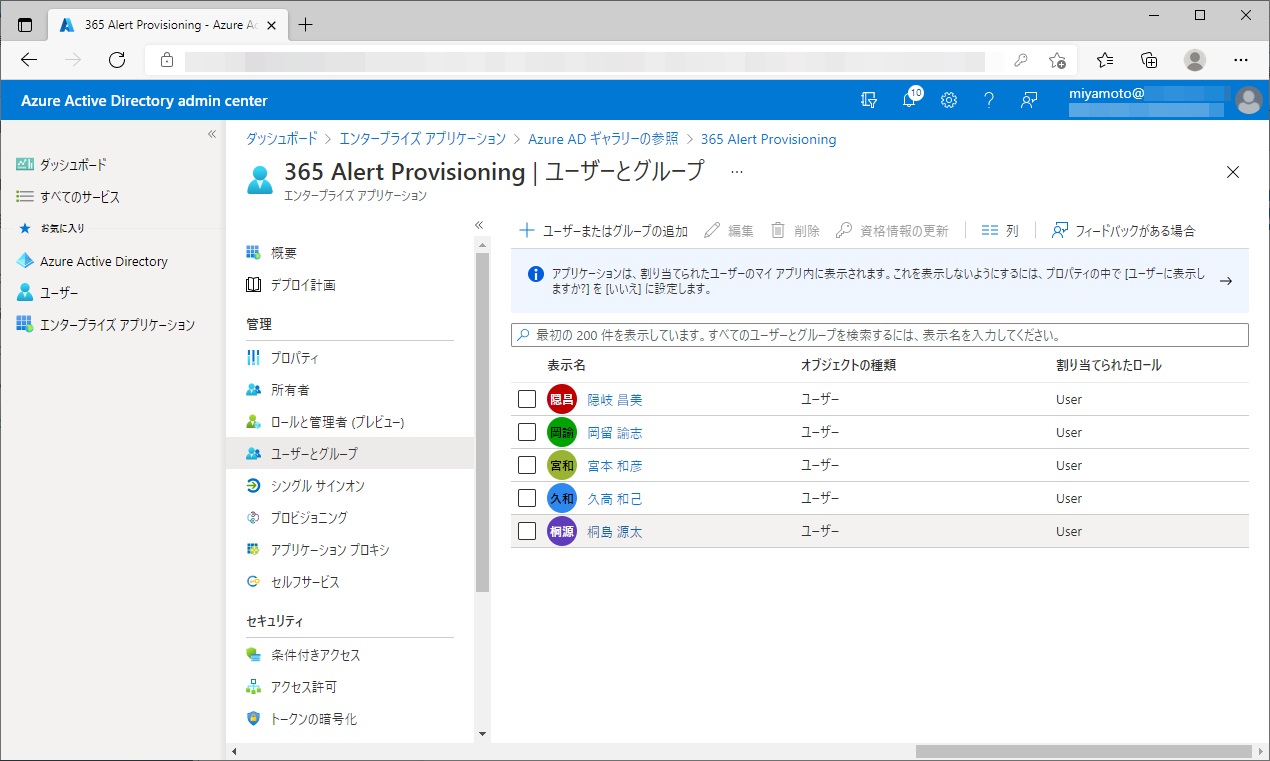
Task: Select the checkbox for 宮本 和彦
Action: point(527,466)
